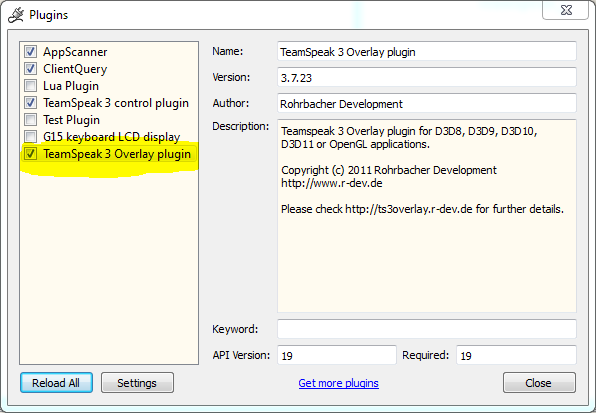Select AppScanner in the plugin list
This screenshot has height=413, width=596.
pyautogui.click(x=75, y=52)
